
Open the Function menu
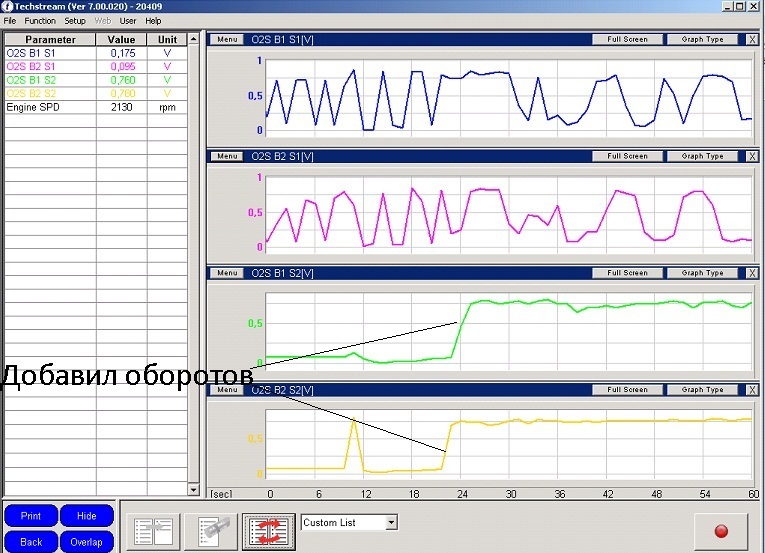pos(40,20)
